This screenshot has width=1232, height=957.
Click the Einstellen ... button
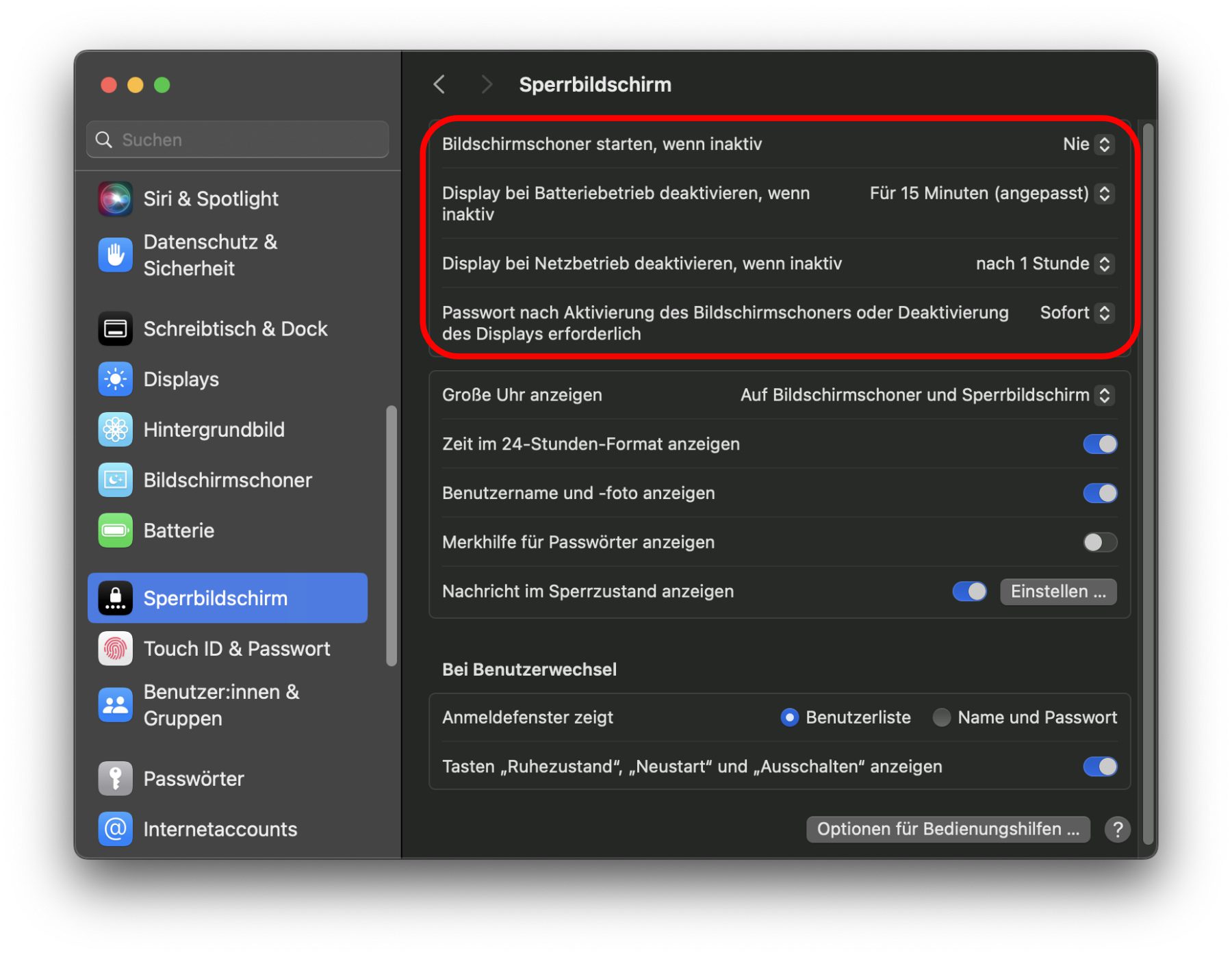click(1058, 592)
